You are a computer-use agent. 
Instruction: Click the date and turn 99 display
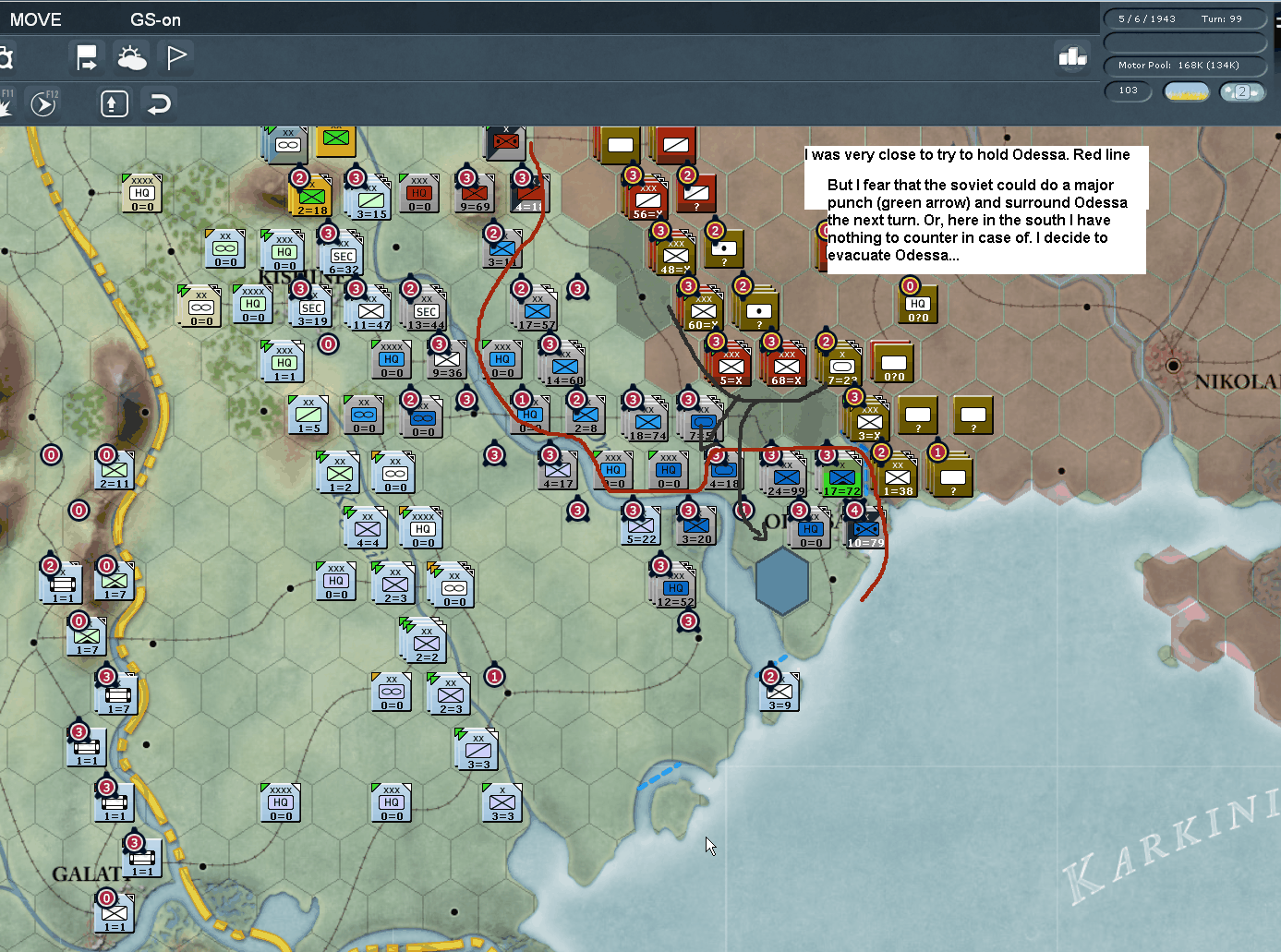1185,18
